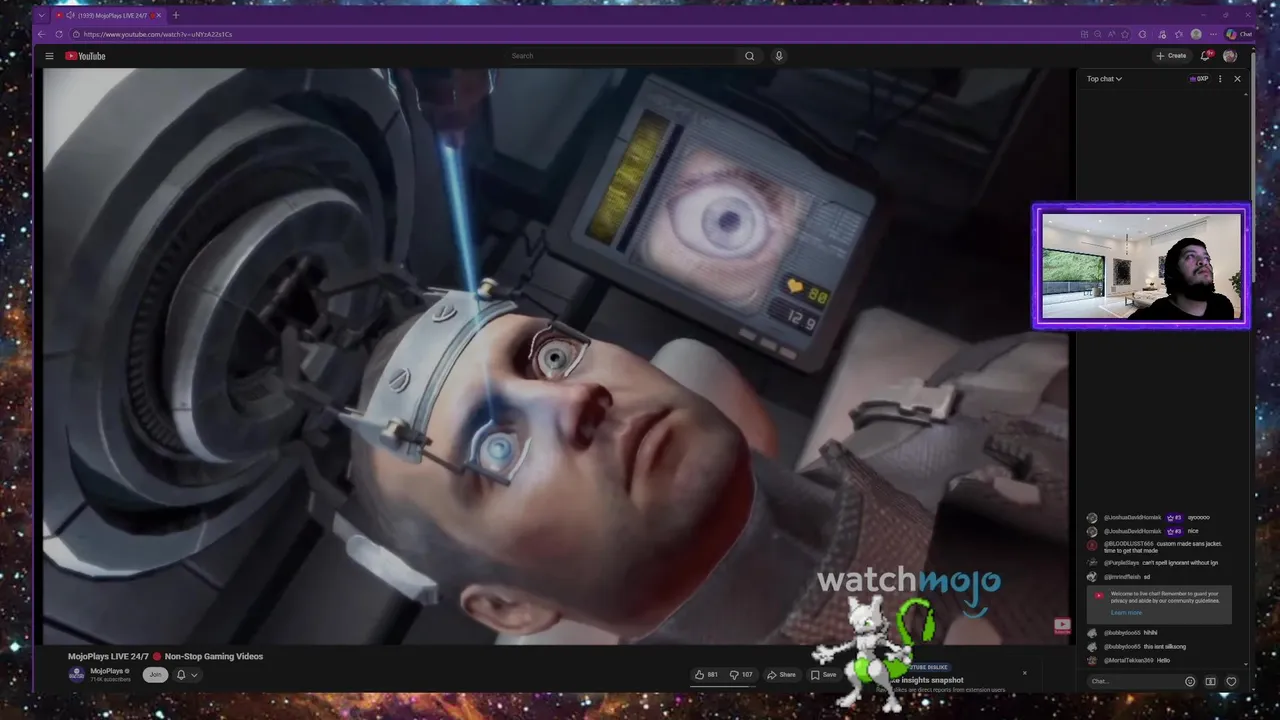Click Learn more in chat welcome notice
The width and height of the screenshot is (1280, 720).
pos(1126,612)
